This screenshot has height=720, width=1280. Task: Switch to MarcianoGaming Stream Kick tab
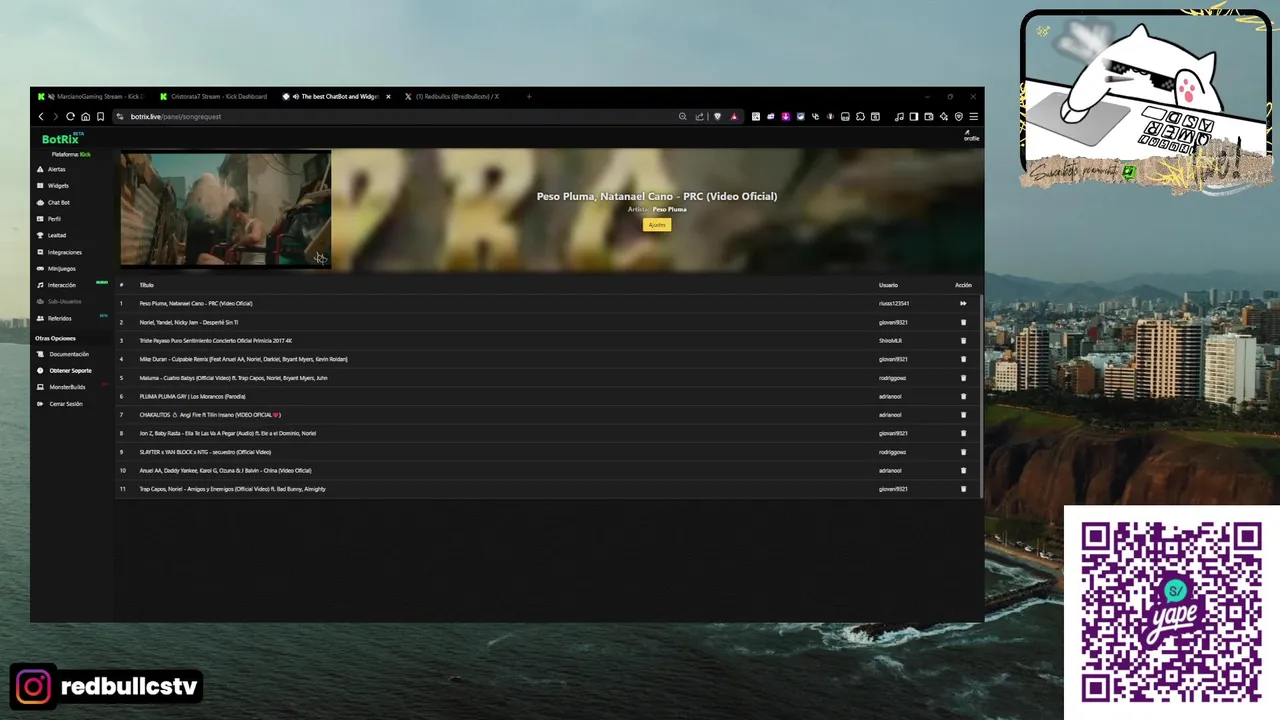coord(92,97)
